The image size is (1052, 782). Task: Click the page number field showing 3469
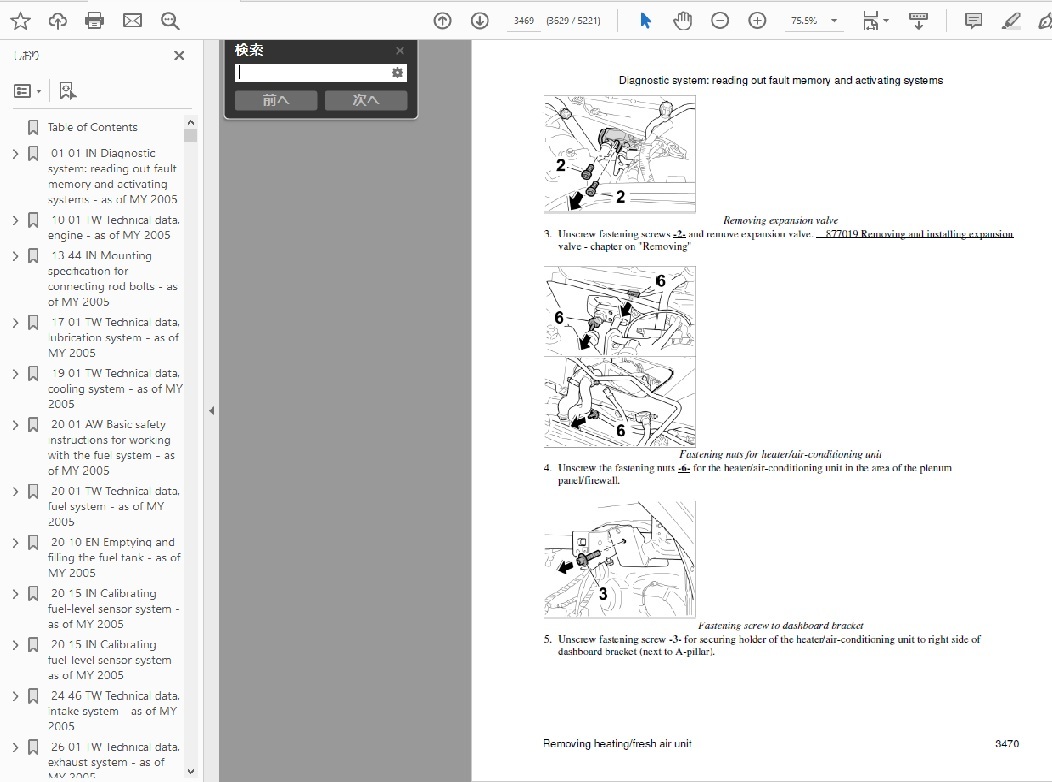(523, 21)
